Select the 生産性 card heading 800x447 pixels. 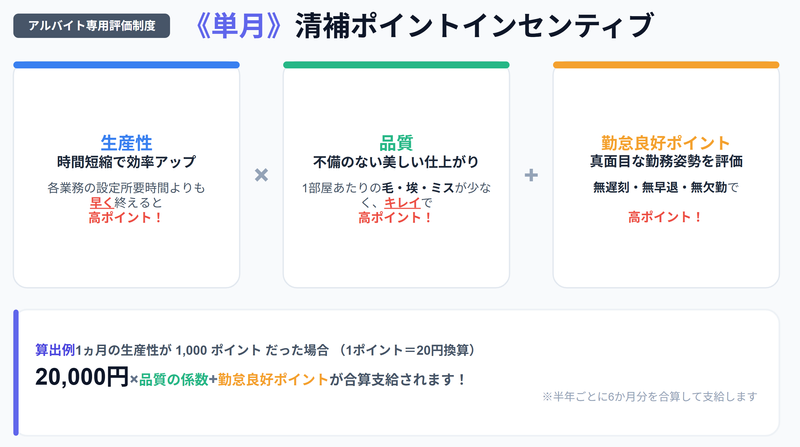click(127, 143)
